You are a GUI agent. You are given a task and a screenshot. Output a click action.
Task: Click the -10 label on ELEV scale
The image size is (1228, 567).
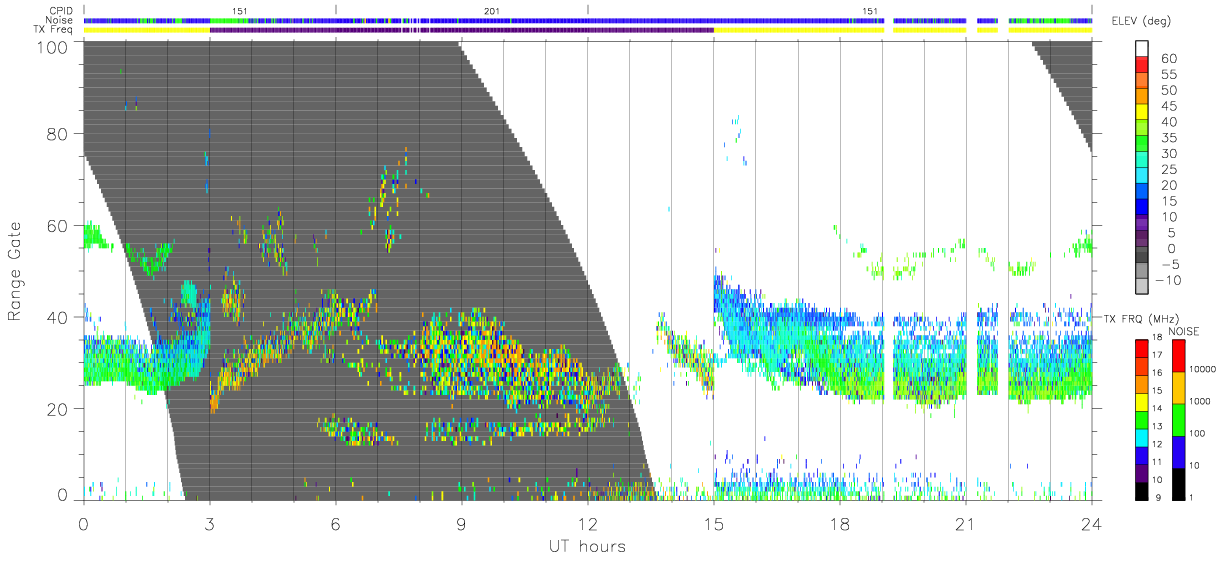pos(1167,280)
